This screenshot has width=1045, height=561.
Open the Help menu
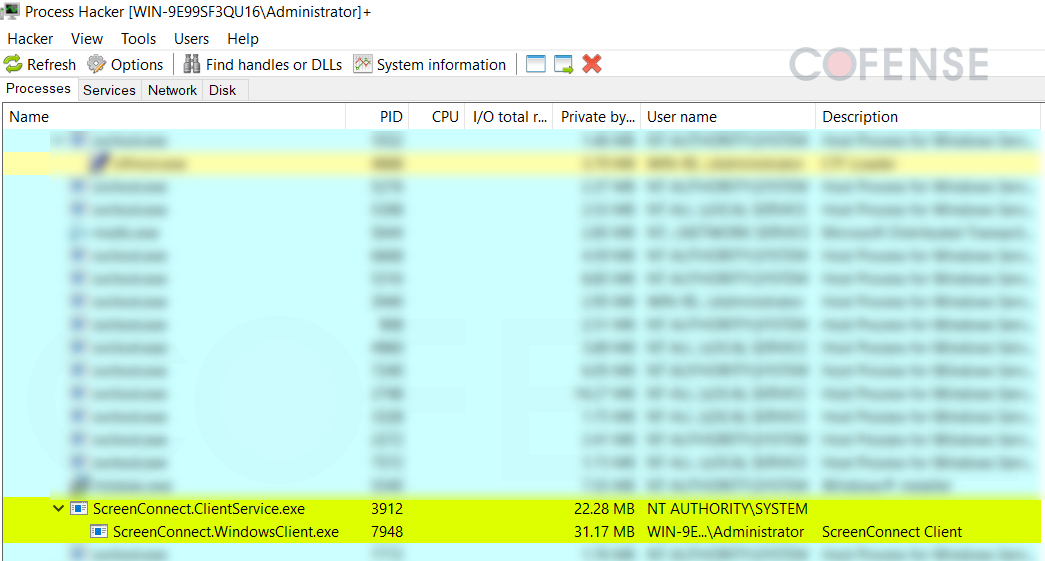pyautogui.click(x=243, y=39)
